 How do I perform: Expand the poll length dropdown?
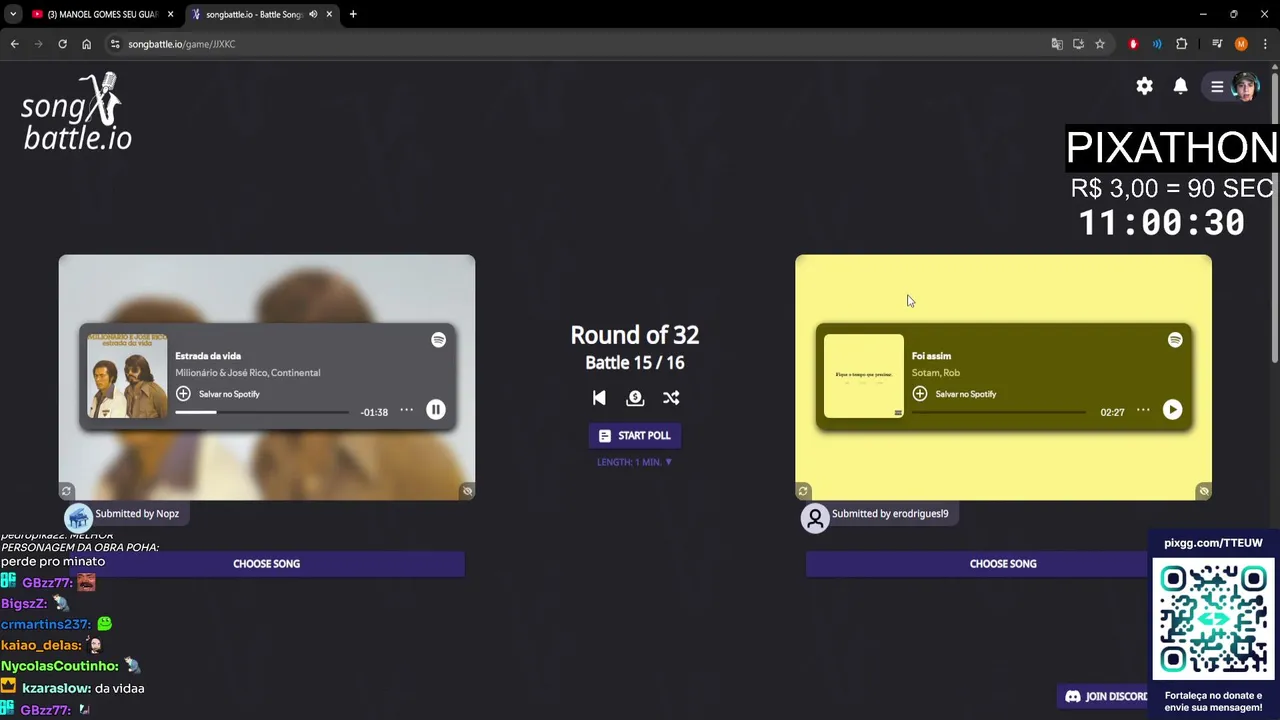pos(634,462)
